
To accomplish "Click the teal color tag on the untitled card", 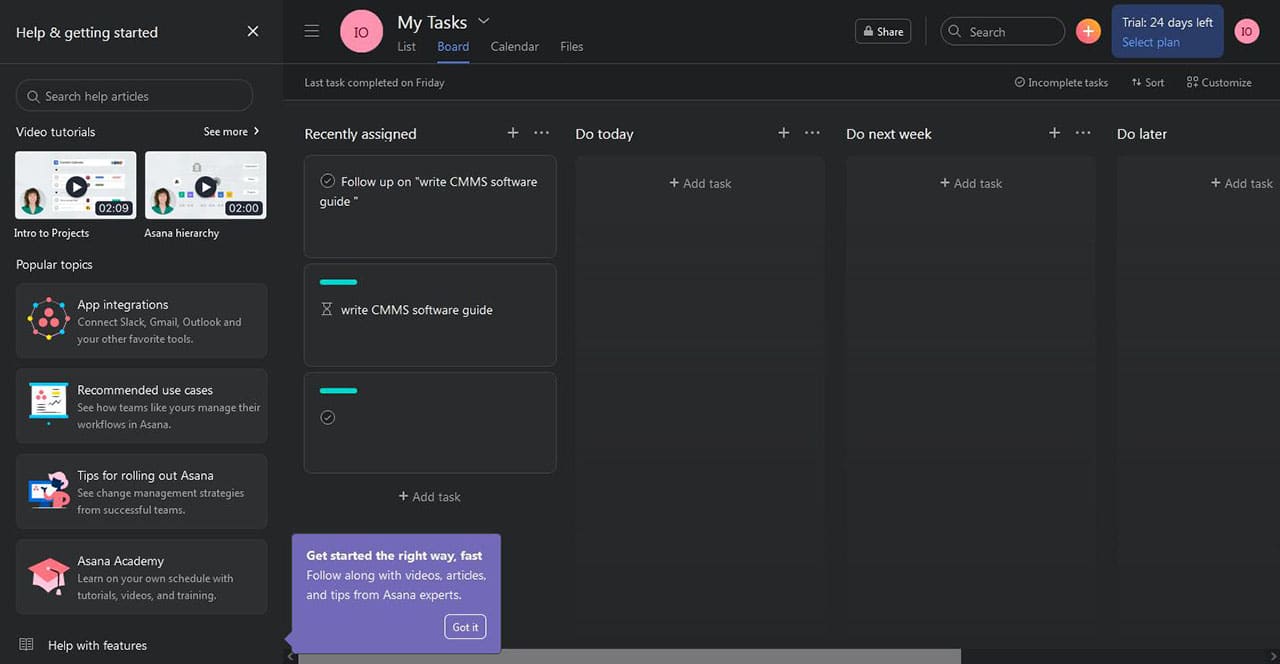I will (x=338, y=390).
